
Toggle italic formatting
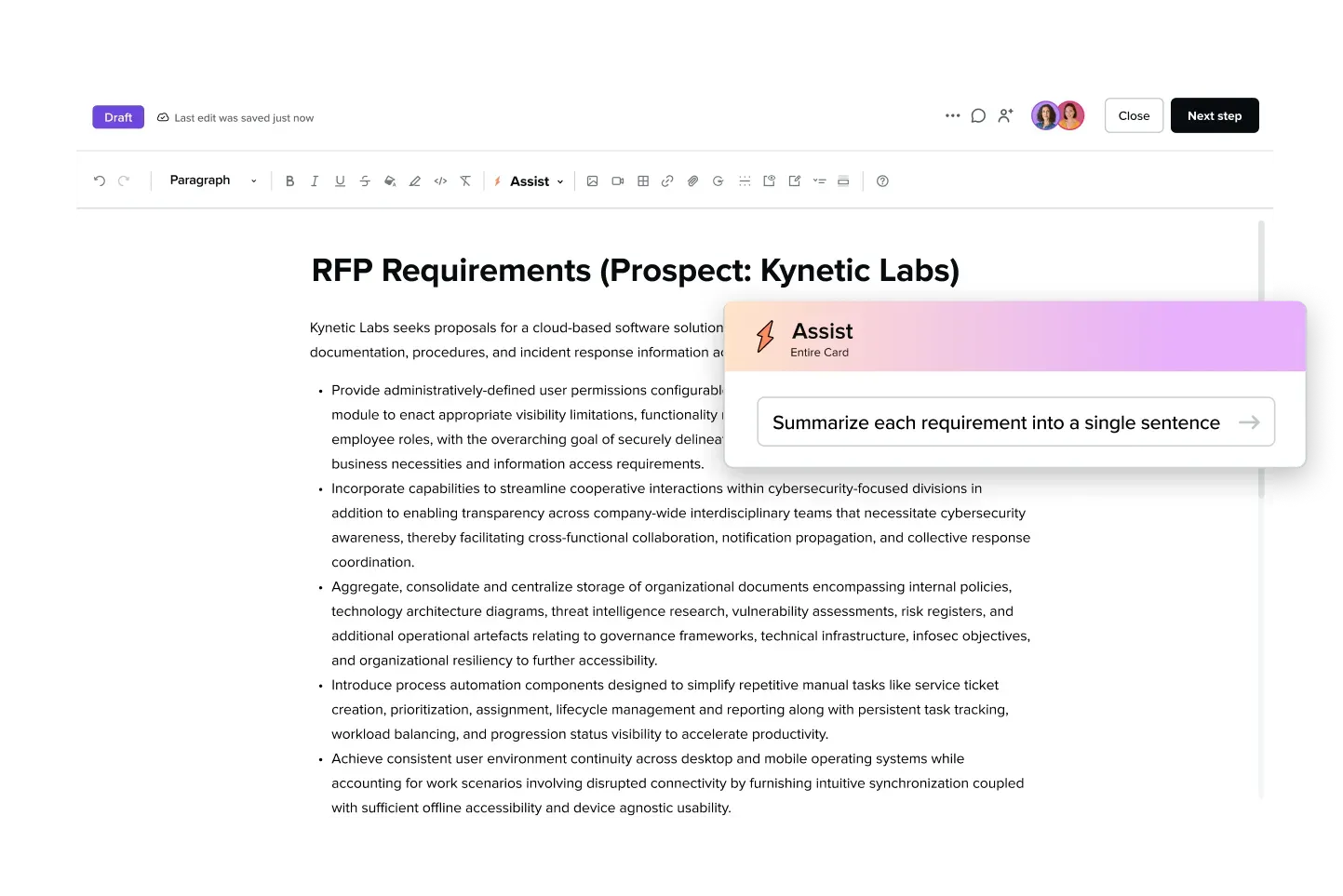pyautogui.click(x=315, y=181)
